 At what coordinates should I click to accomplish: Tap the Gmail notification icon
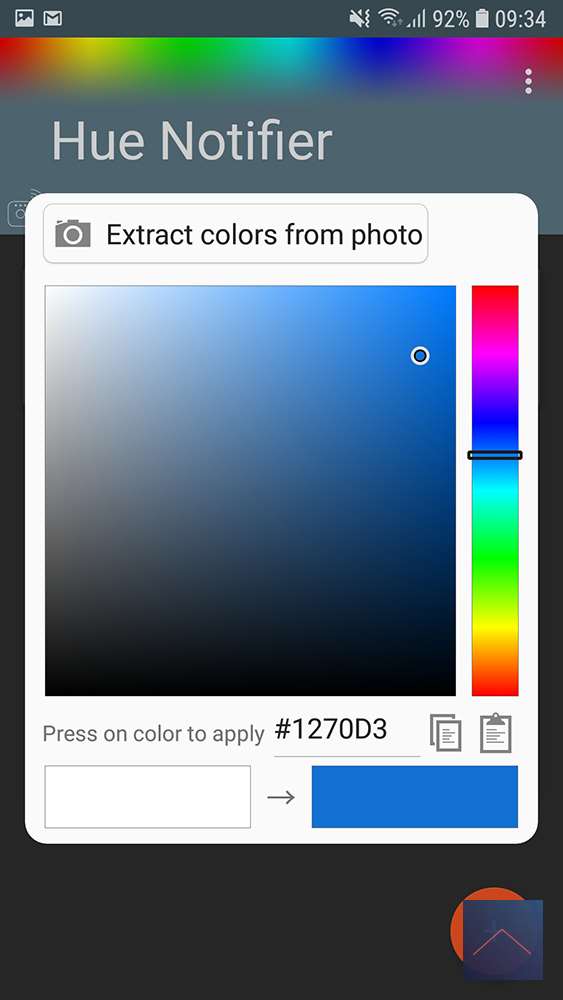pos(53,18)
